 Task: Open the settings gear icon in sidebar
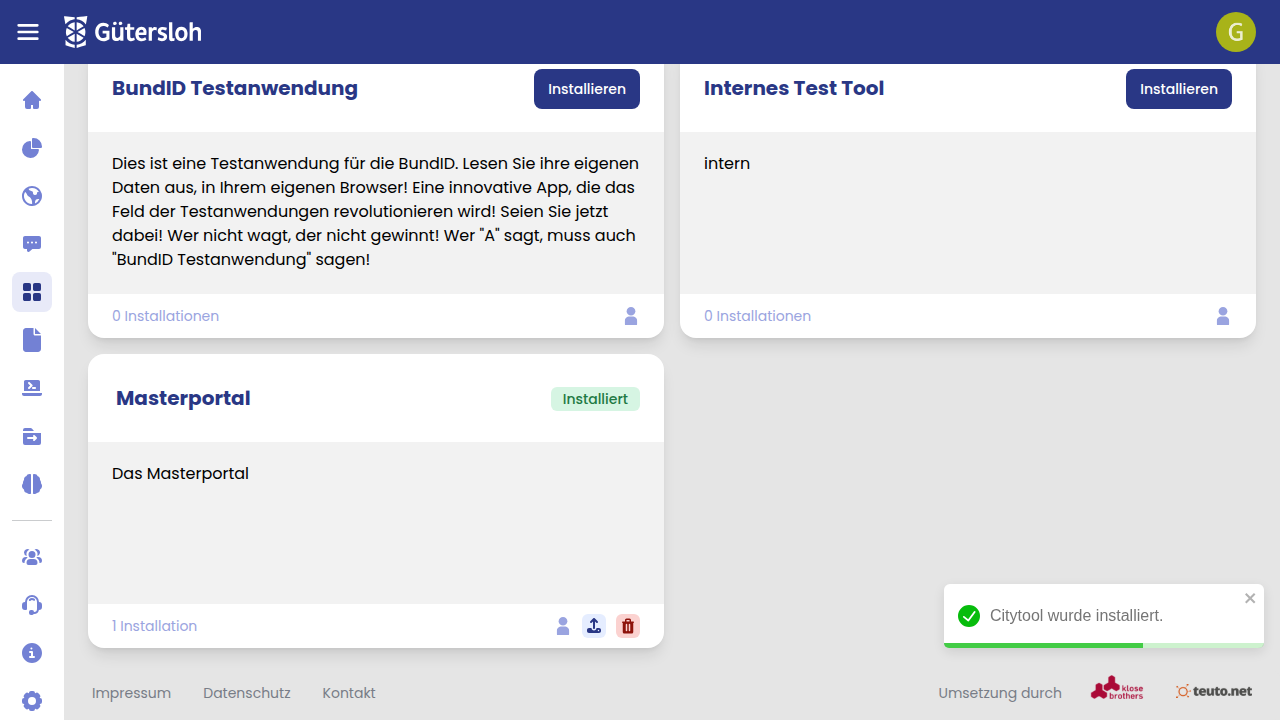(x=32, y=701)
